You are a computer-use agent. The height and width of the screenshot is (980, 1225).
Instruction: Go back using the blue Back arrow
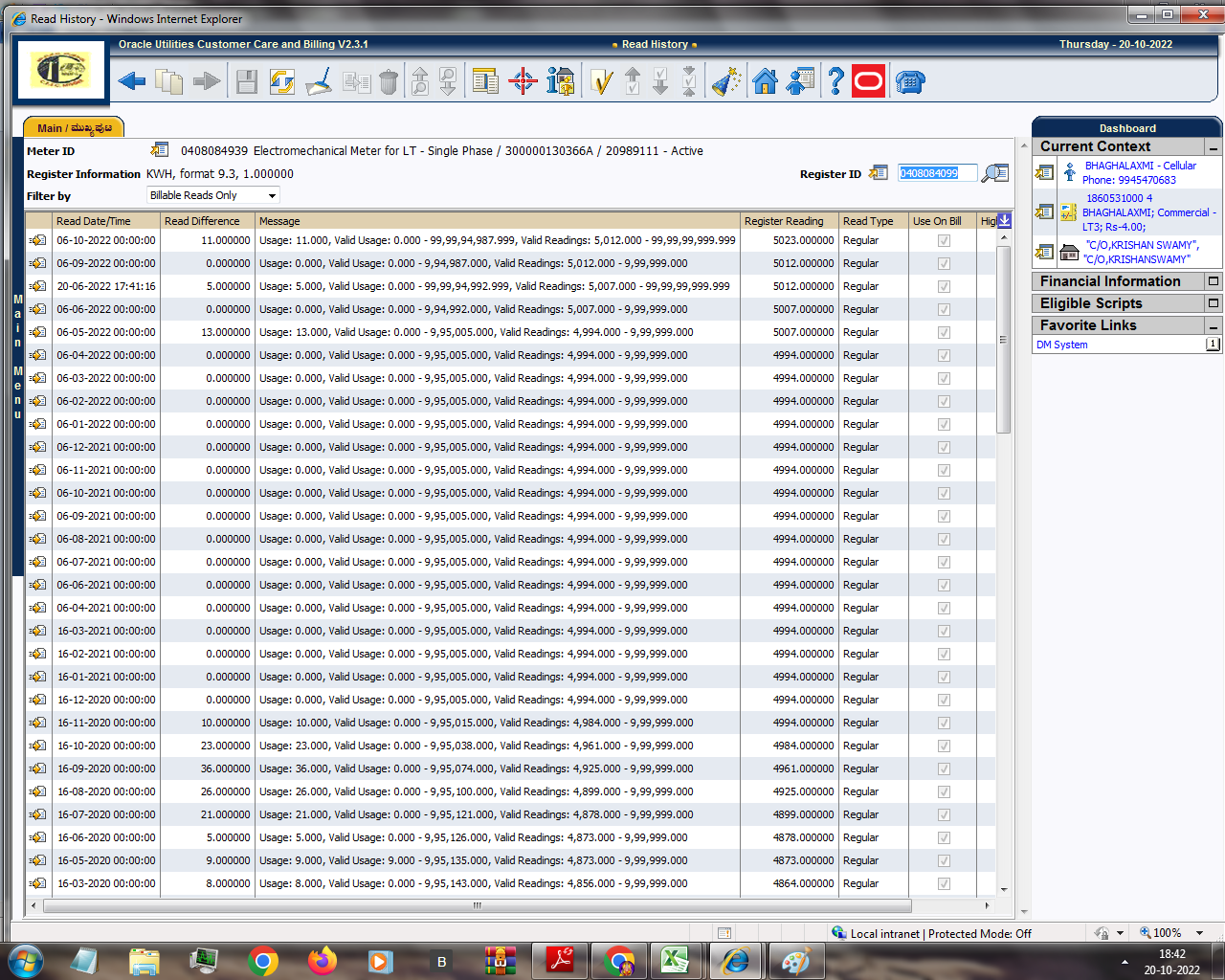pos(132,82)
